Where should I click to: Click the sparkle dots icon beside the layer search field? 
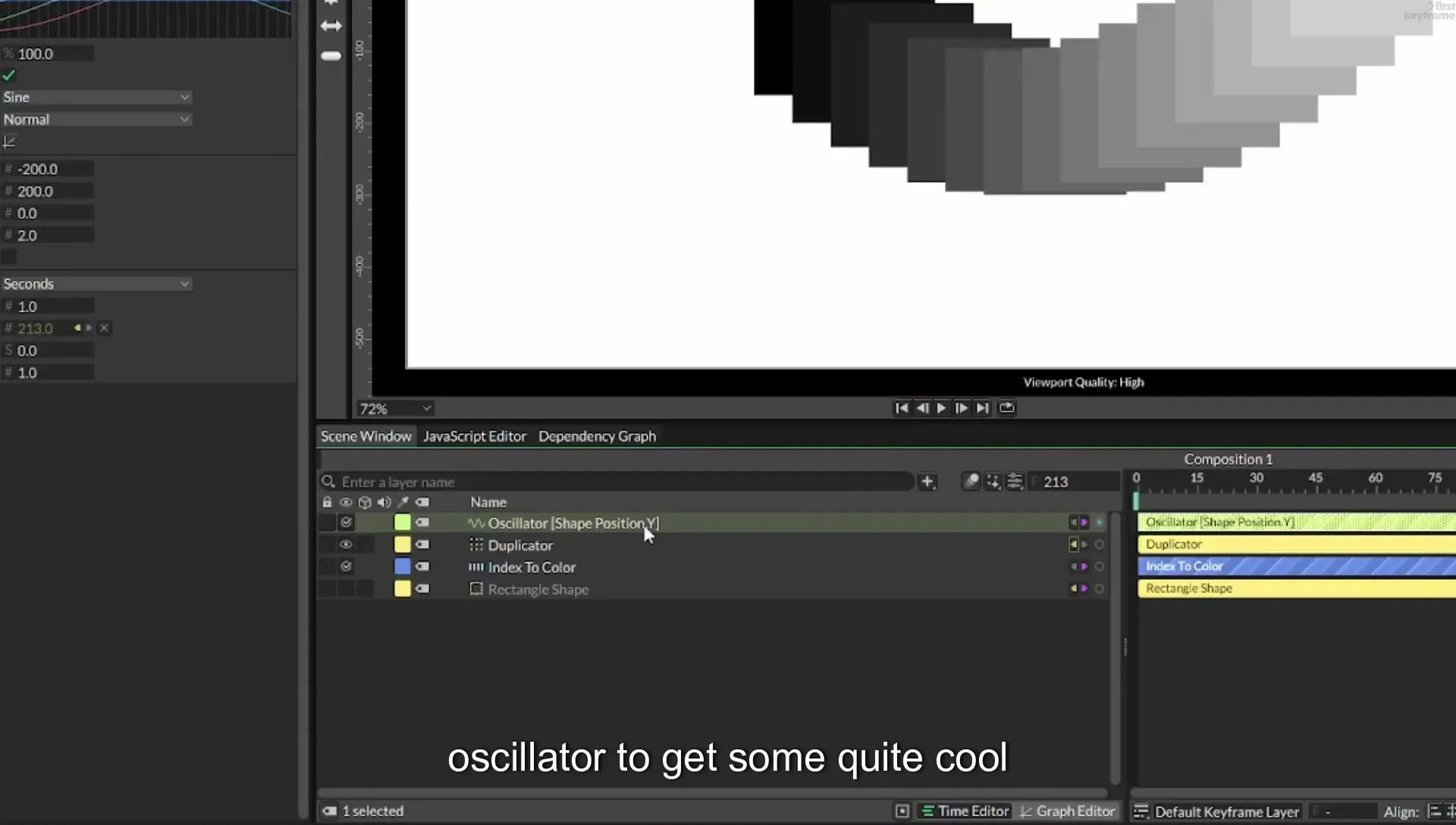point(993,482)
